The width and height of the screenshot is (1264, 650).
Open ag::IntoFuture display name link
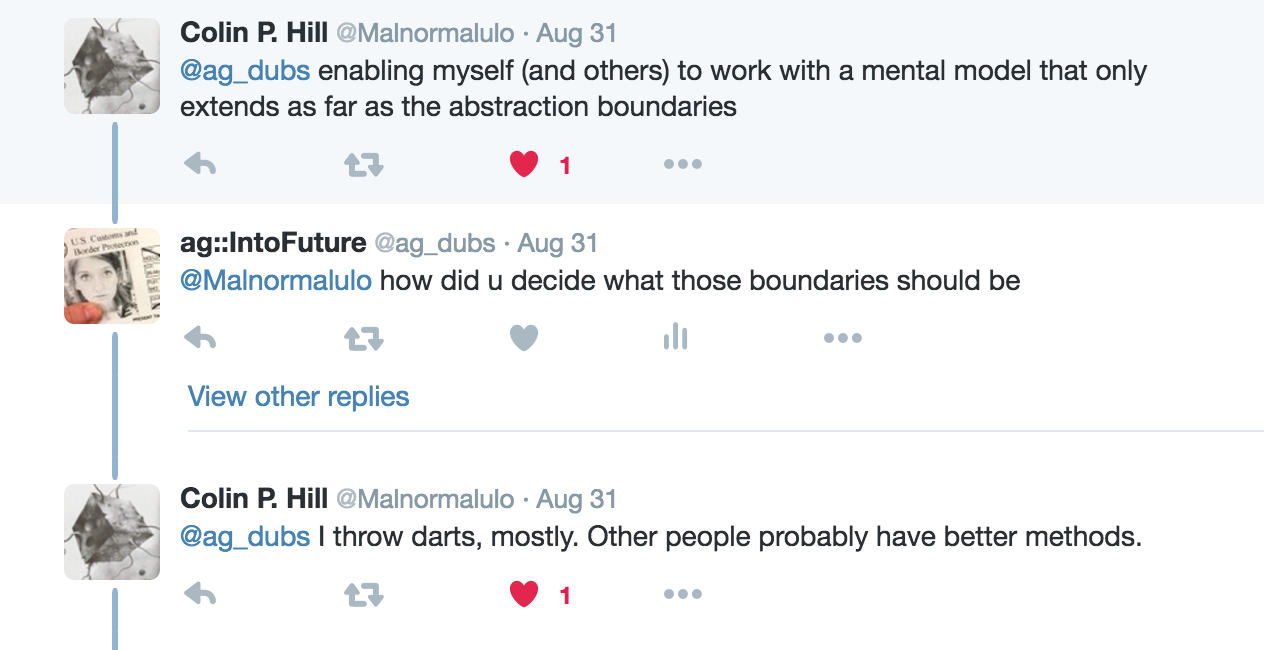[273, 243]
